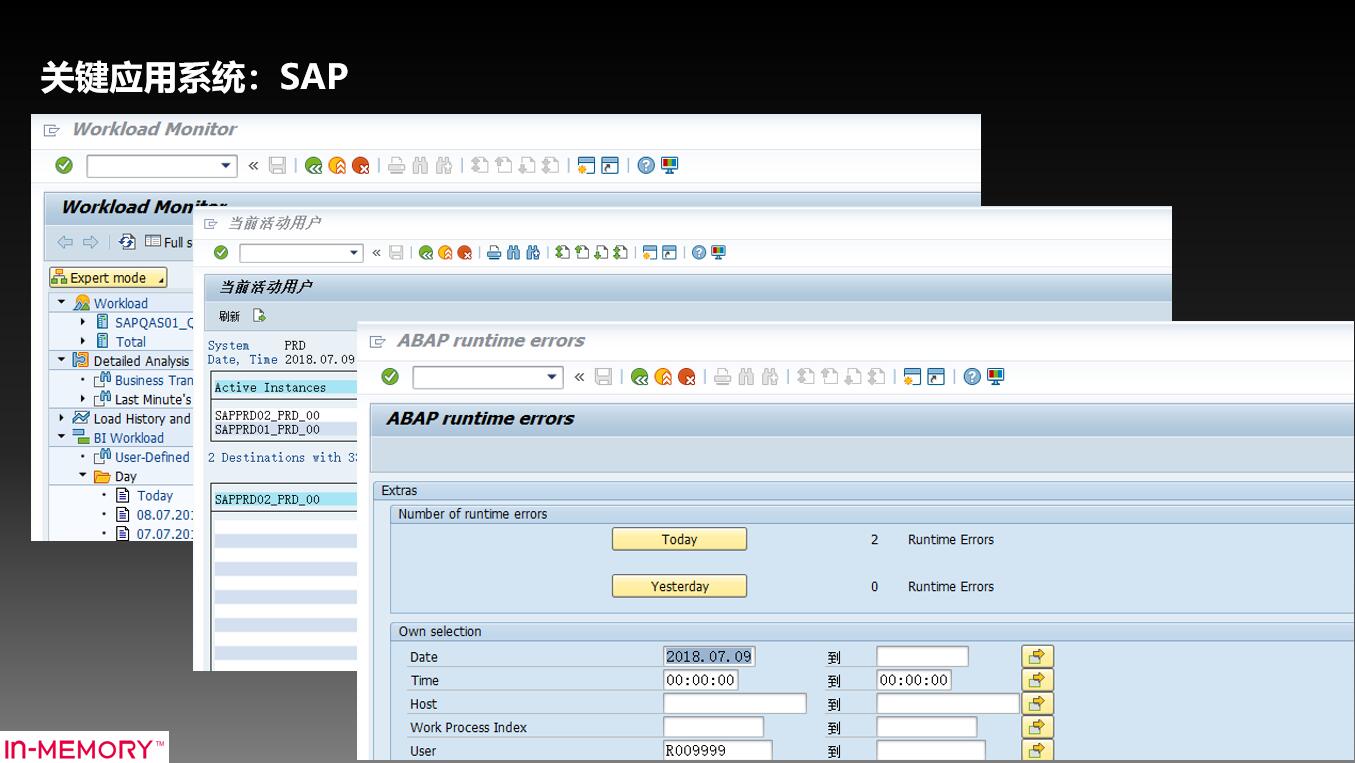Open Help via the blue question mark icon
This screenshot has height=763, width=1355.
point(970,377)
